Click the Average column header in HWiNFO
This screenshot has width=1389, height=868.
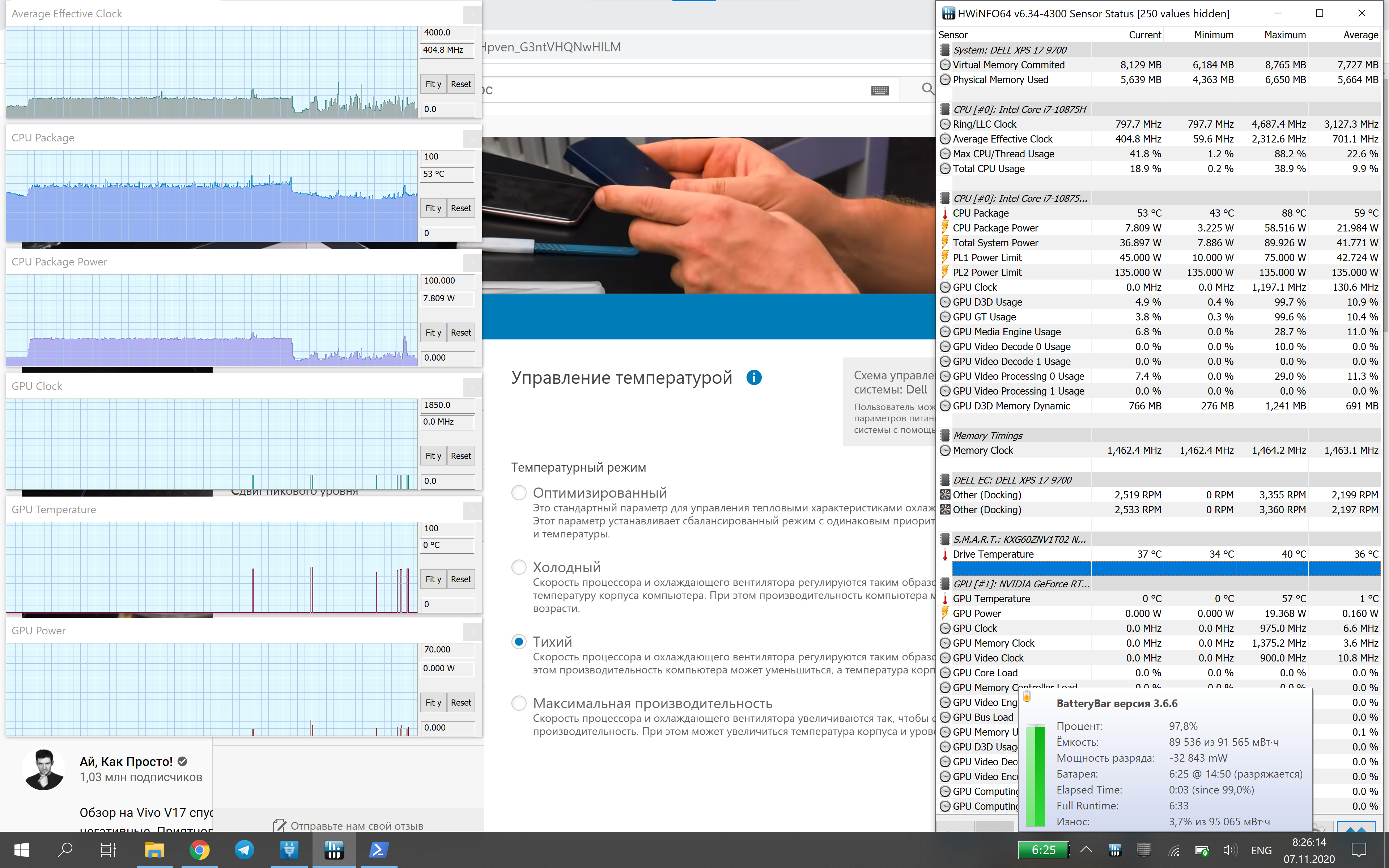1360,35
